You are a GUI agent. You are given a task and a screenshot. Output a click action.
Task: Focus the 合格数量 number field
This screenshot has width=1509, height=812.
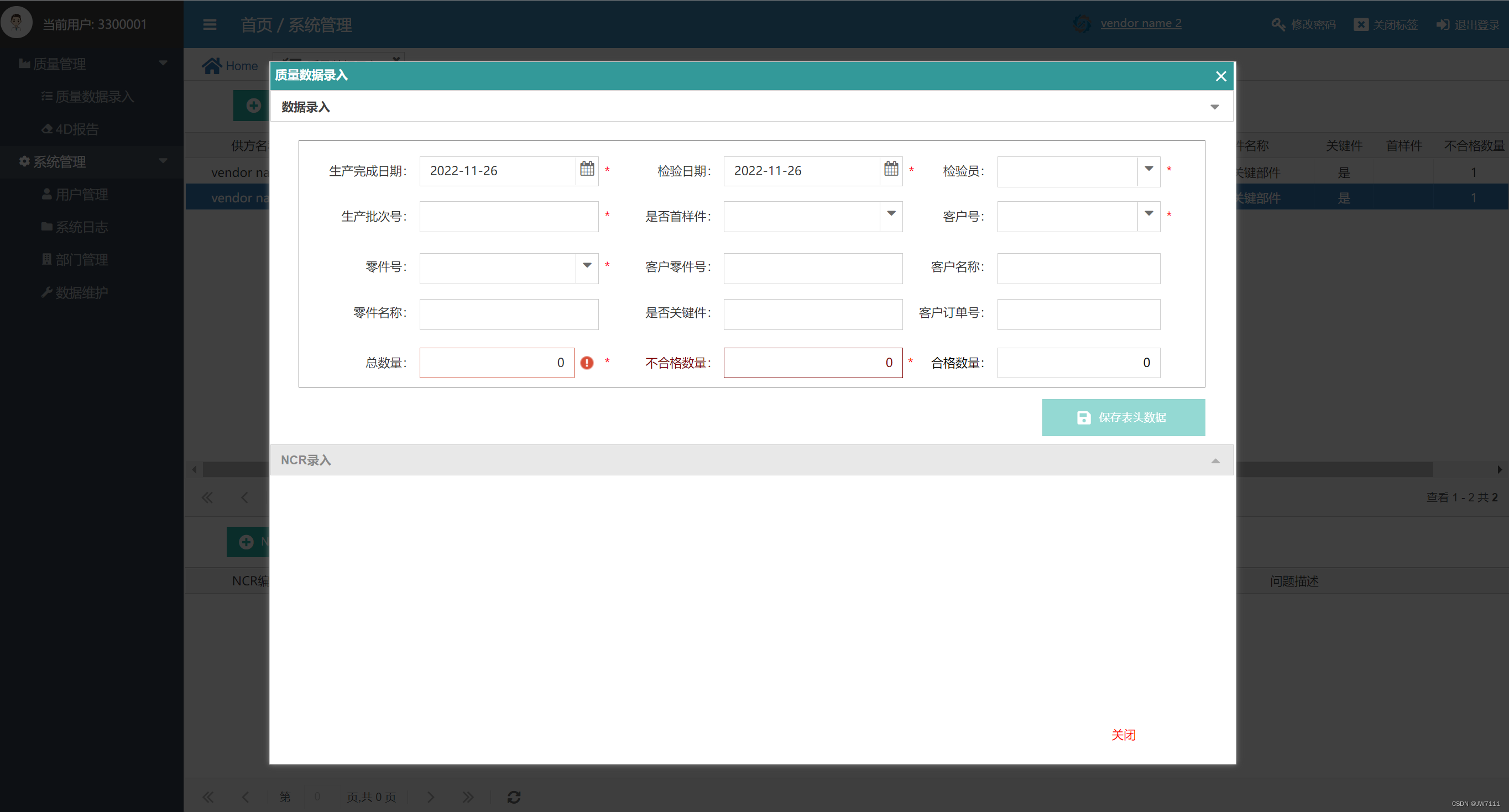coord(1078,363)
